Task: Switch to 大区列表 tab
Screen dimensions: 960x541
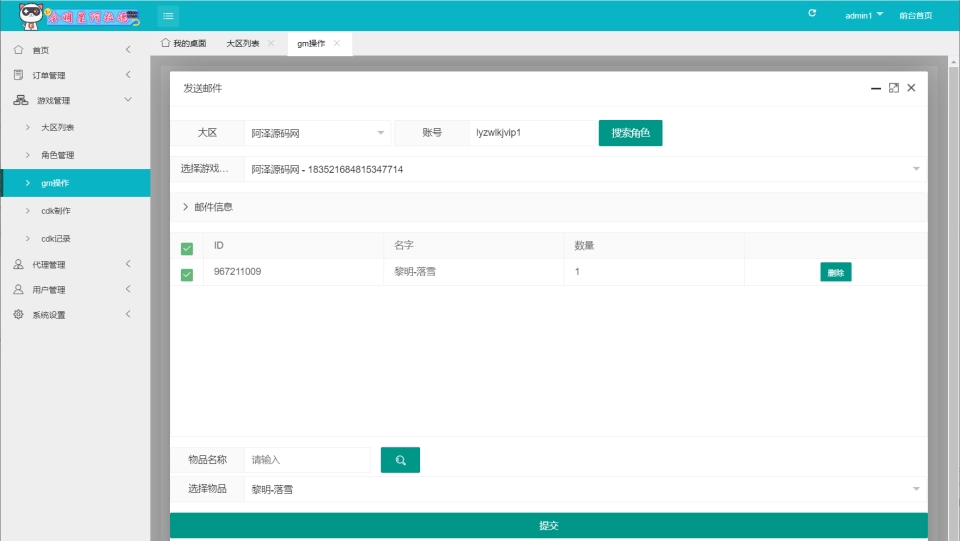Action: coord(243,43)
